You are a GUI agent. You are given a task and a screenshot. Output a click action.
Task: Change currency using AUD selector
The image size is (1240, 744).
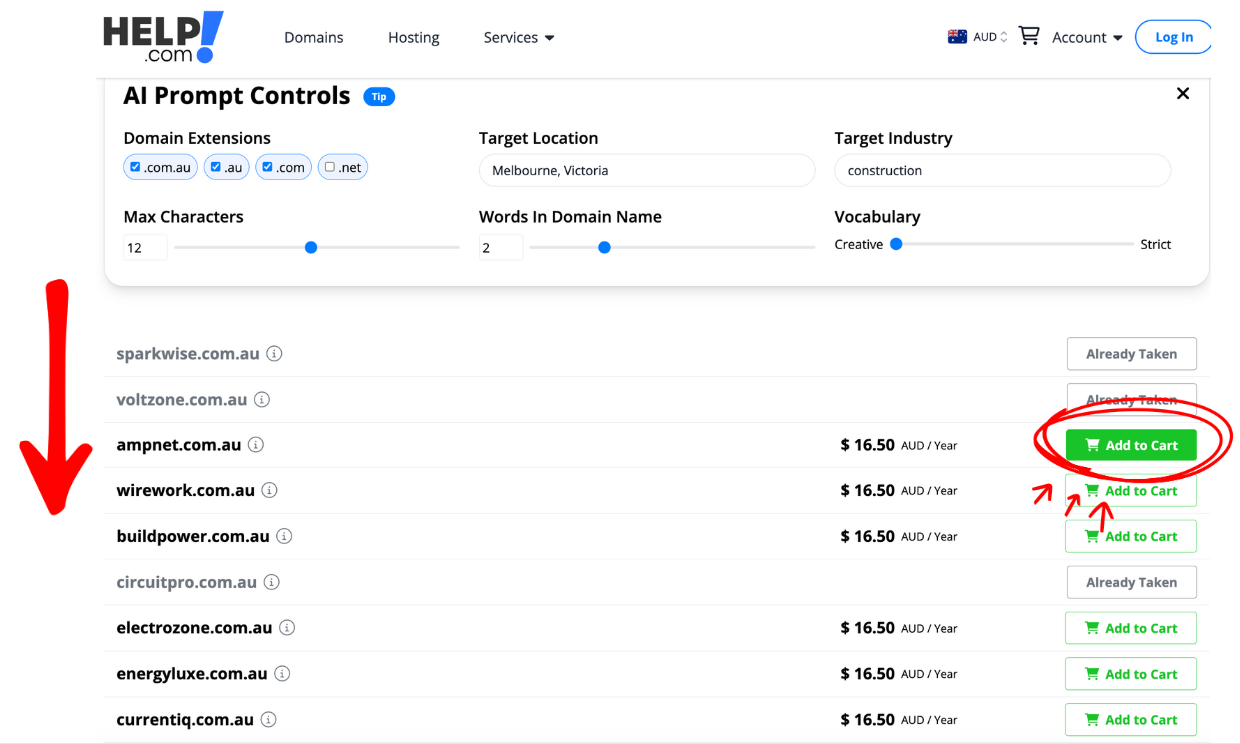click(978, 37)
